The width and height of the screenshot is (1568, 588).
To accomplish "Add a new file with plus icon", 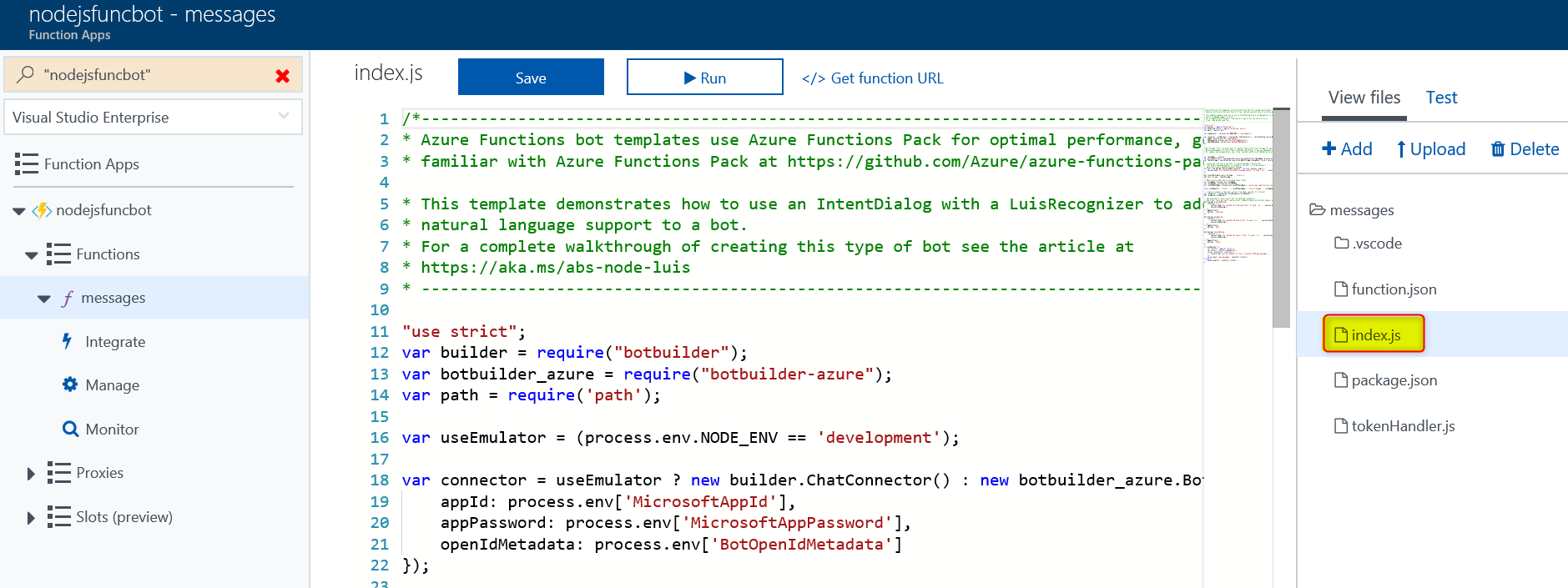I will tap(1346, 148).
